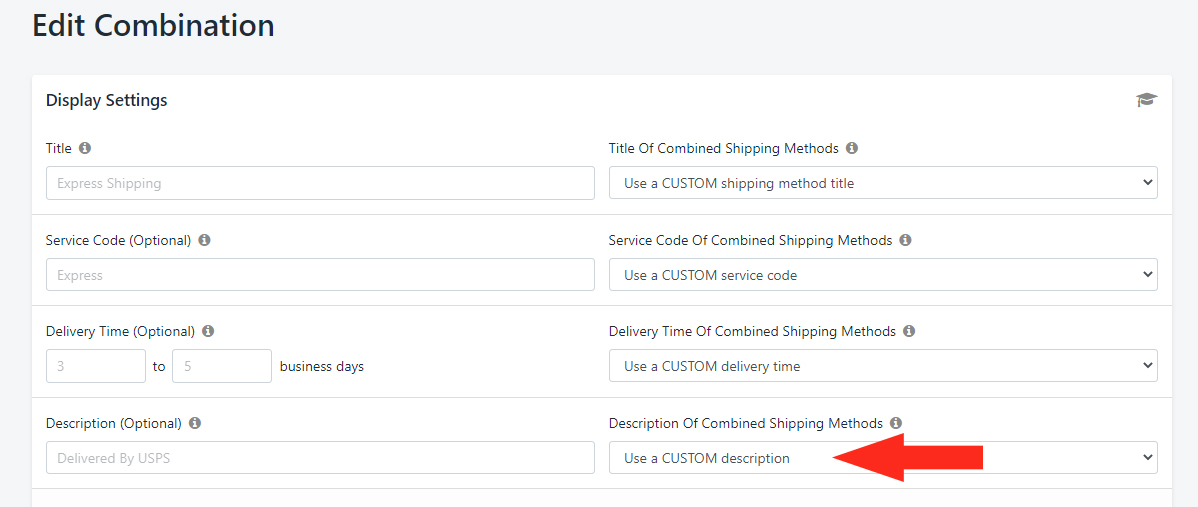Click info icon beside Title Of Combined Shipping Methods
Screen dimensions: 1198x507
click(852, 148)
